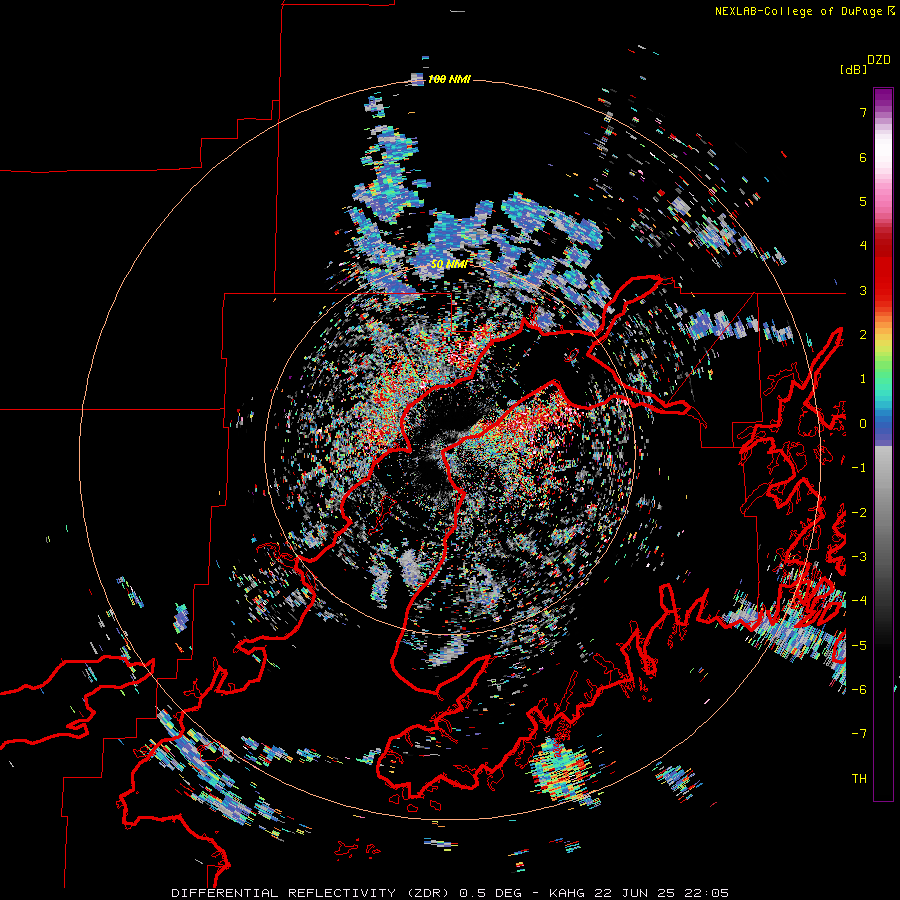Click the color scale value 1
900x900 pixels.
[863, 379]
